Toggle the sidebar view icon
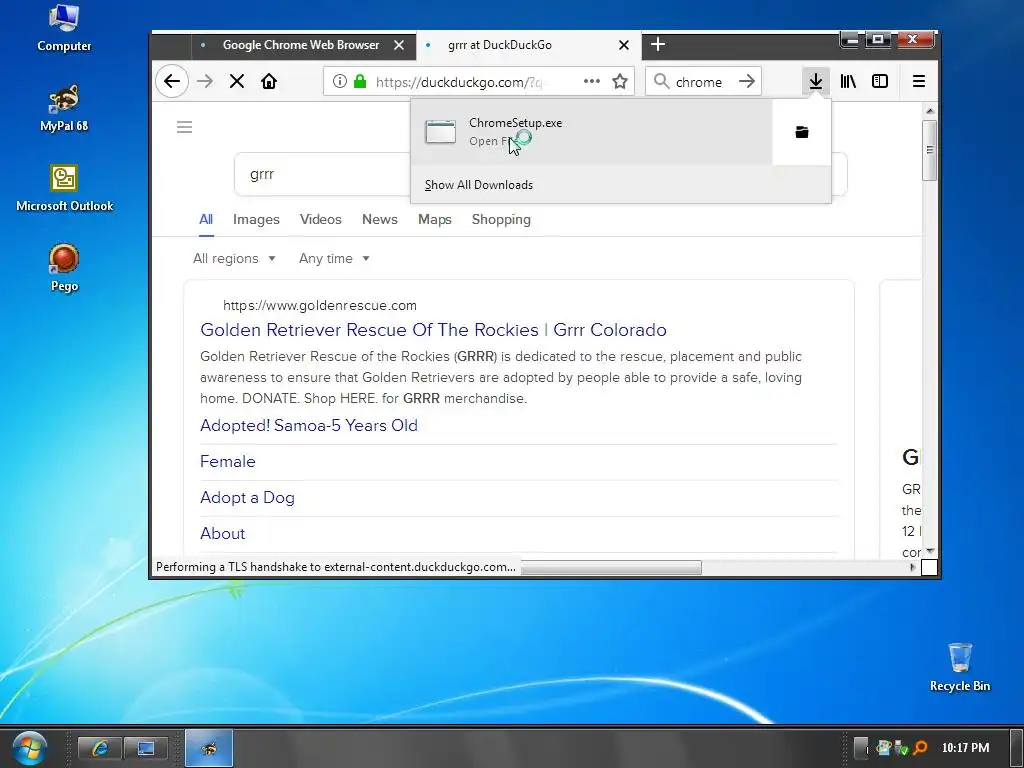 tap(880, 82)
